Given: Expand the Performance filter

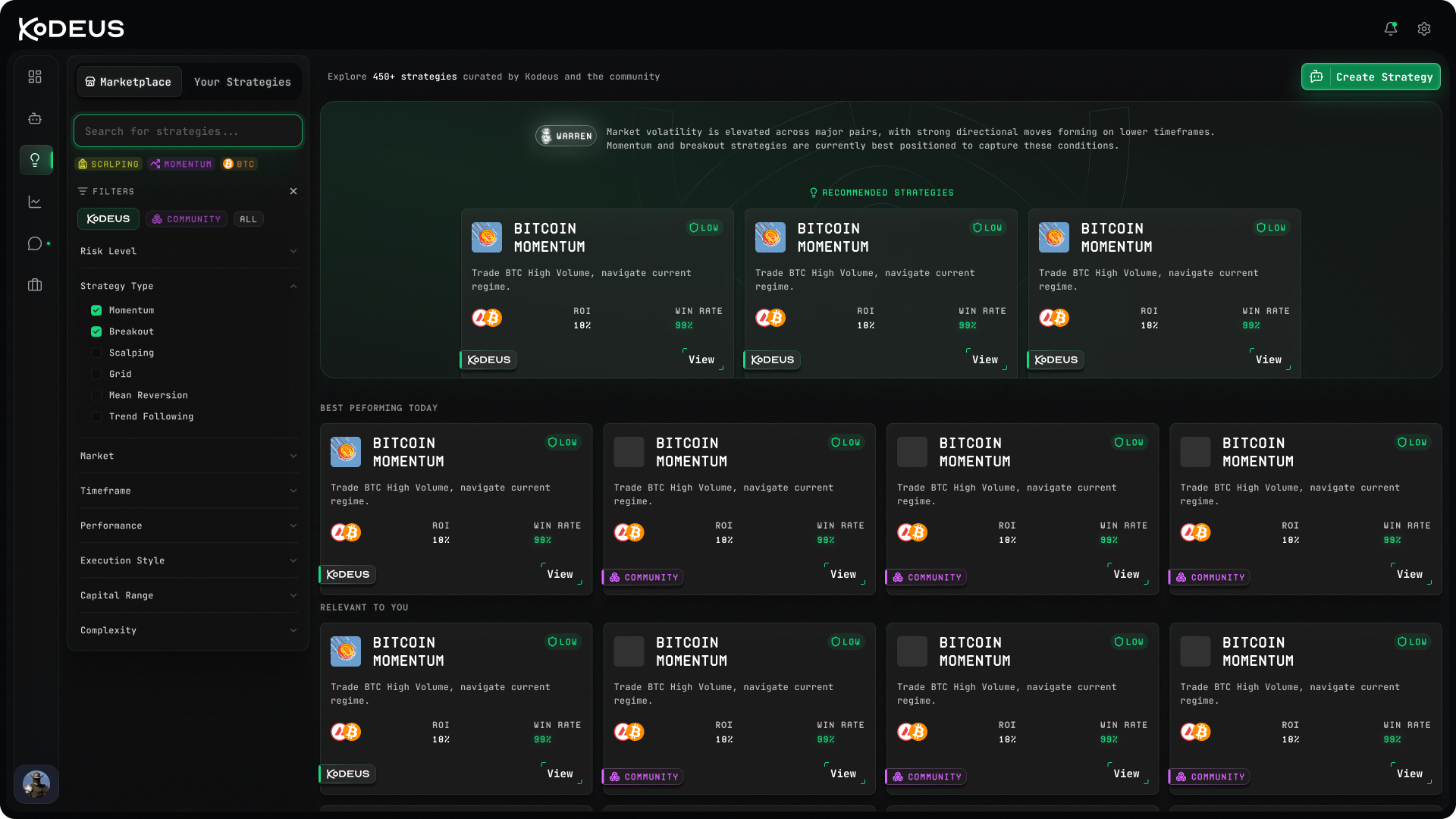Looking at the screenshot, I should coord(188,526).
